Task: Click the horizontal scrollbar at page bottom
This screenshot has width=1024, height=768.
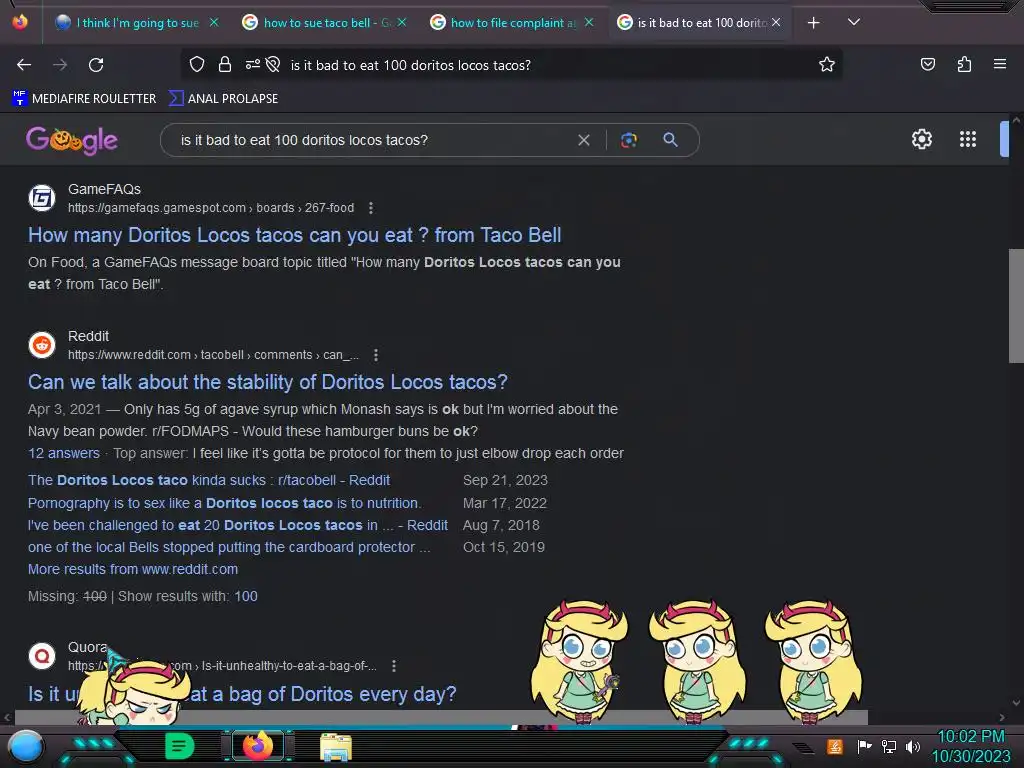Action: pos(441,717)
